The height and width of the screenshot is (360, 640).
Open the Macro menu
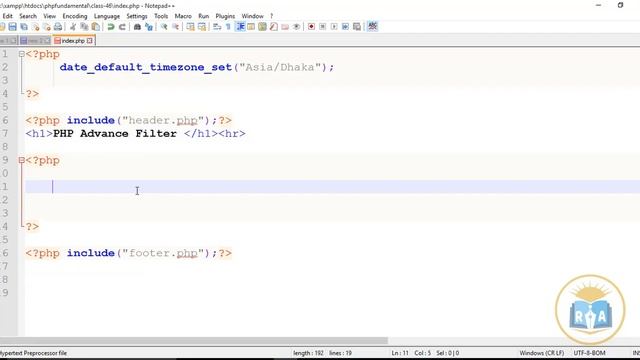[x=183, y=16]
